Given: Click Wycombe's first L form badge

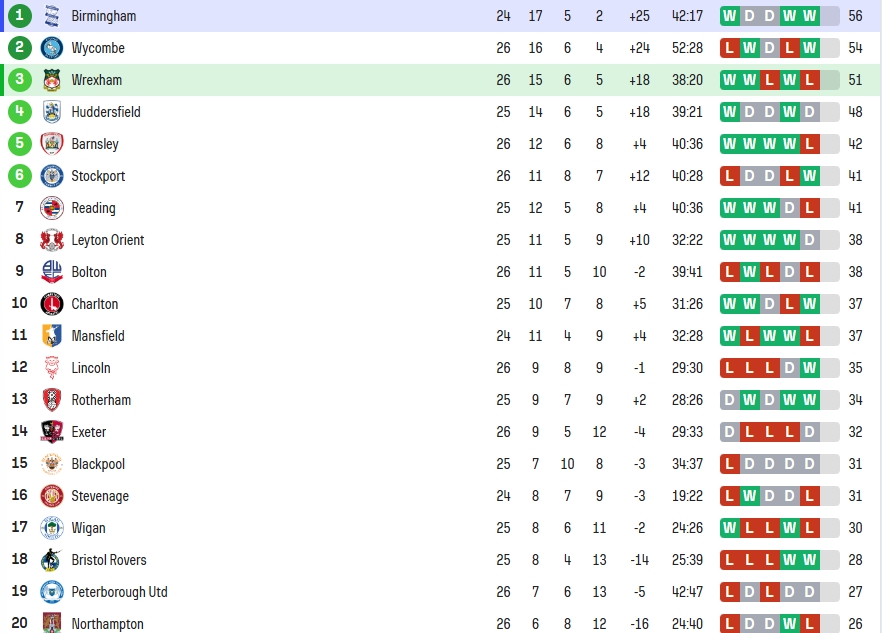Looking at the screenshot, I should click(730, 48).
